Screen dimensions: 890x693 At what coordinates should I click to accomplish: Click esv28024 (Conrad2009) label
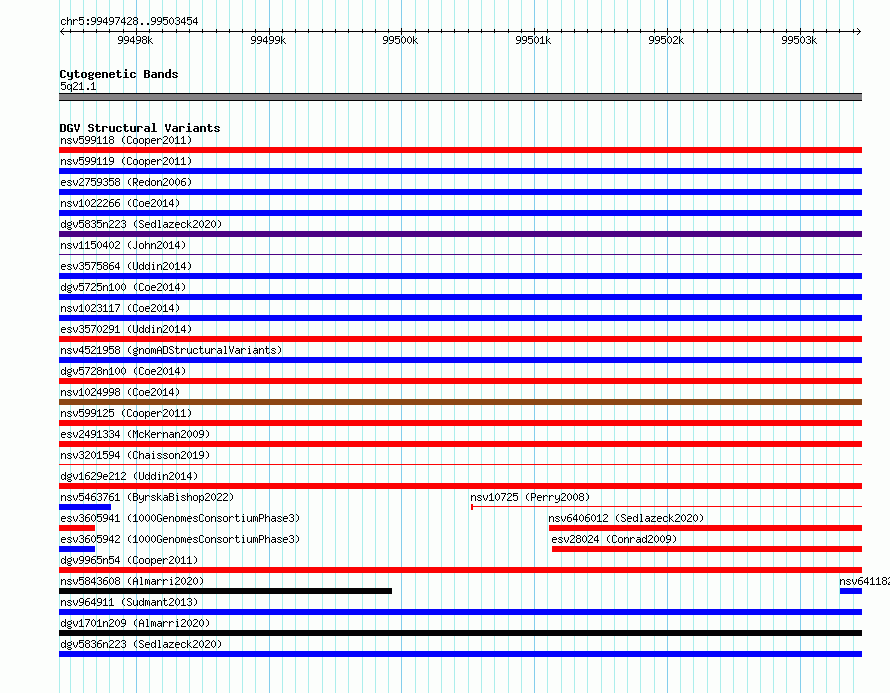click(x=614, y=539)
